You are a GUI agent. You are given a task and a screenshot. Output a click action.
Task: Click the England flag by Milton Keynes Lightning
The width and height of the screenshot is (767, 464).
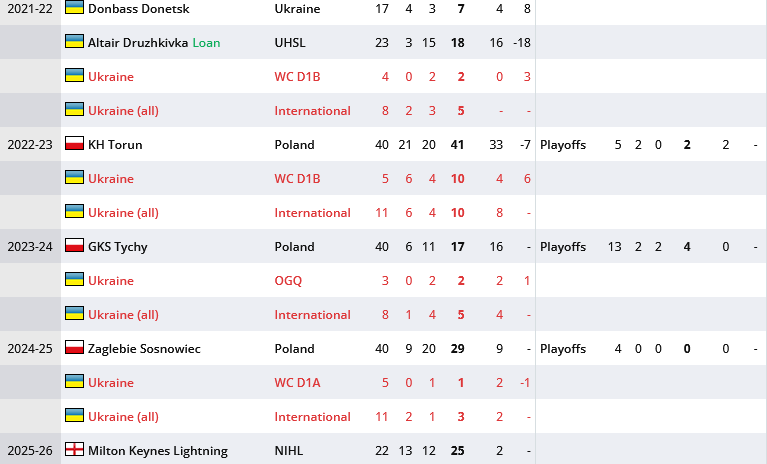pyautogui.click(x=74, y=450)
